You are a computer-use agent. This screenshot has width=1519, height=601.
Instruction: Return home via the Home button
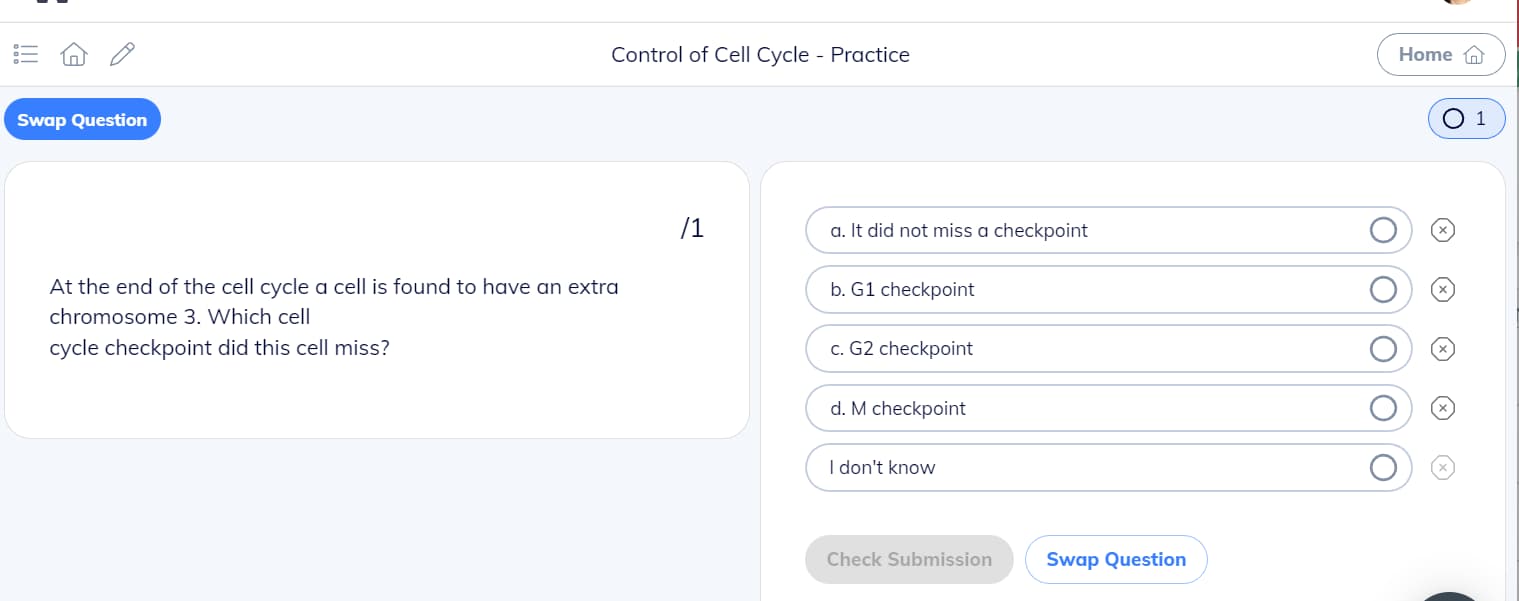tap(1440, 54)
